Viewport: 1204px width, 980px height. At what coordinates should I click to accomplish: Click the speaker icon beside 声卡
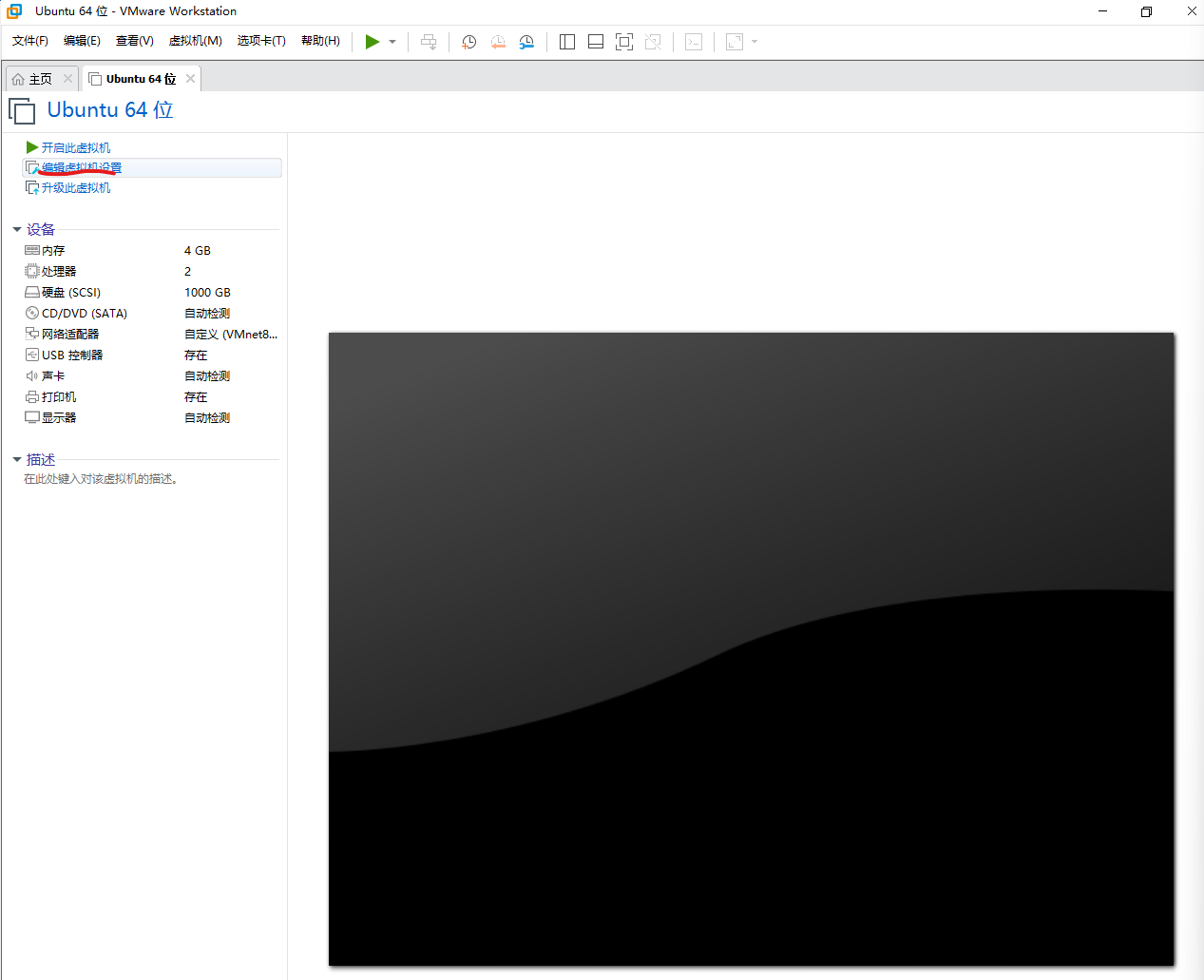tap(32, 375)
